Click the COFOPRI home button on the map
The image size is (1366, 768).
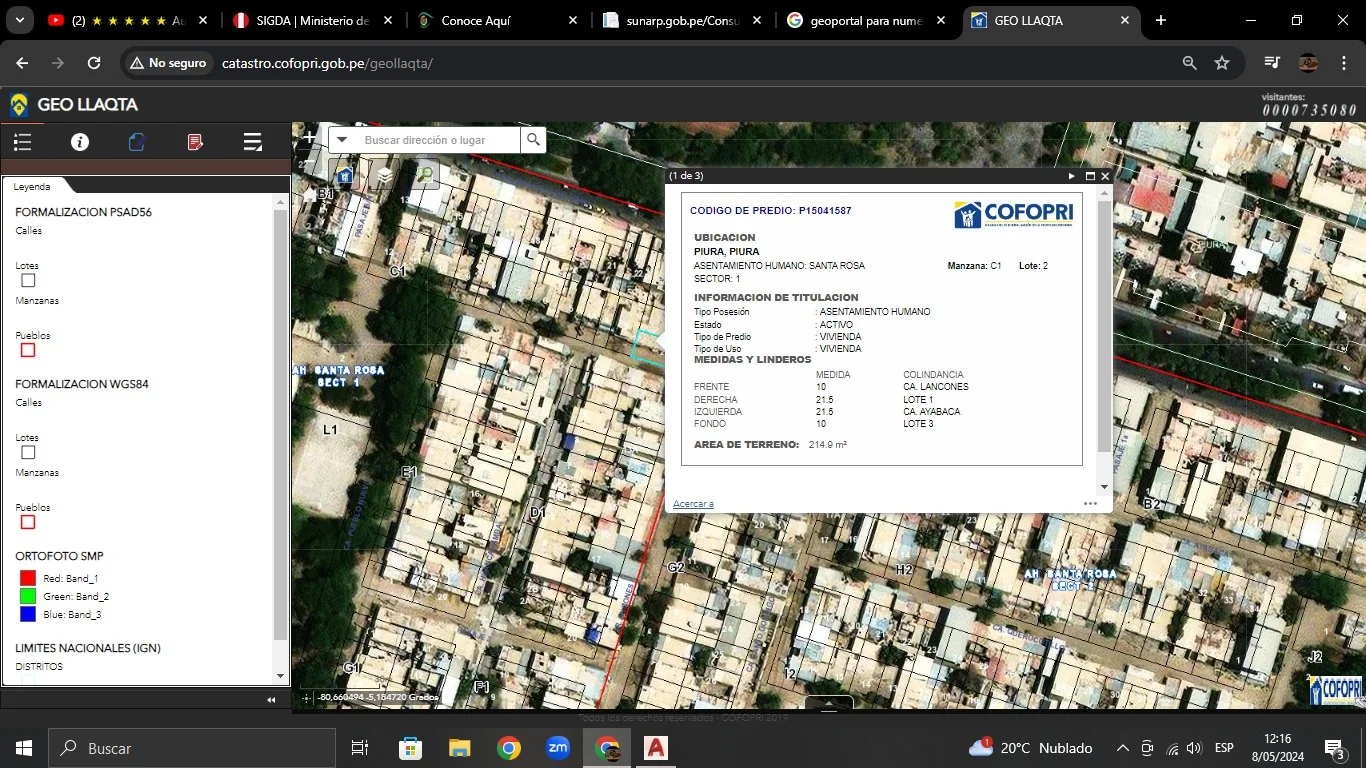(344, 175)
